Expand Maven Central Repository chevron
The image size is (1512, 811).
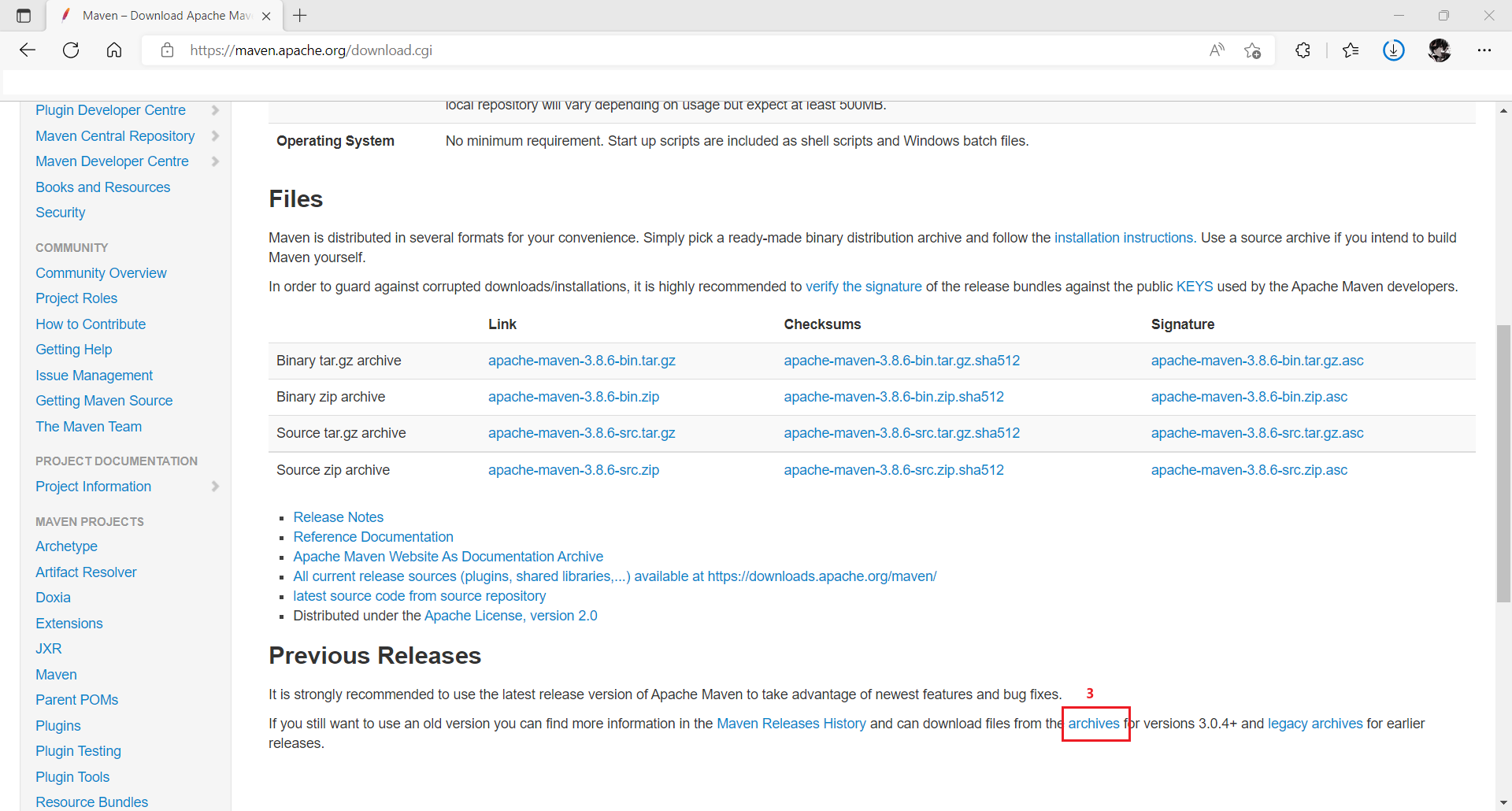[215, 136]
